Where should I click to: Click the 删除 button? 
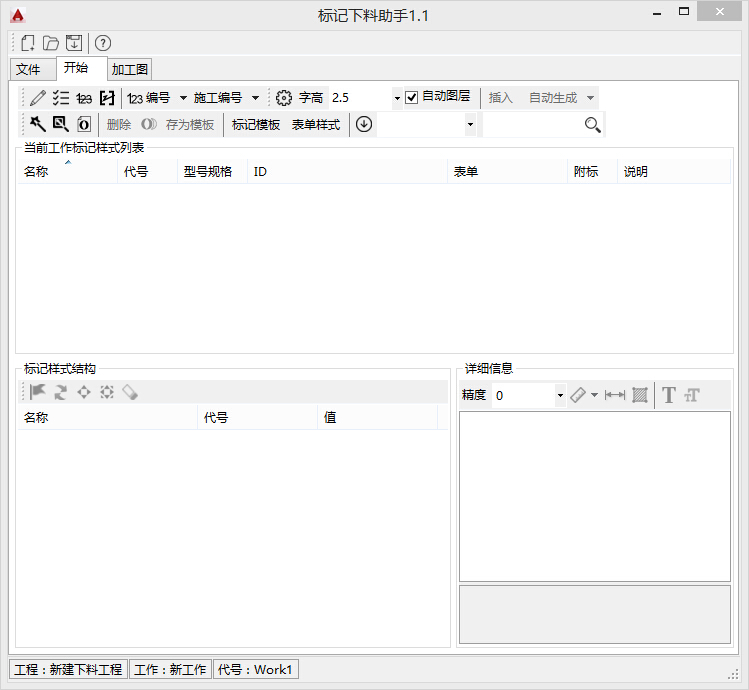(x=119, y=124)
